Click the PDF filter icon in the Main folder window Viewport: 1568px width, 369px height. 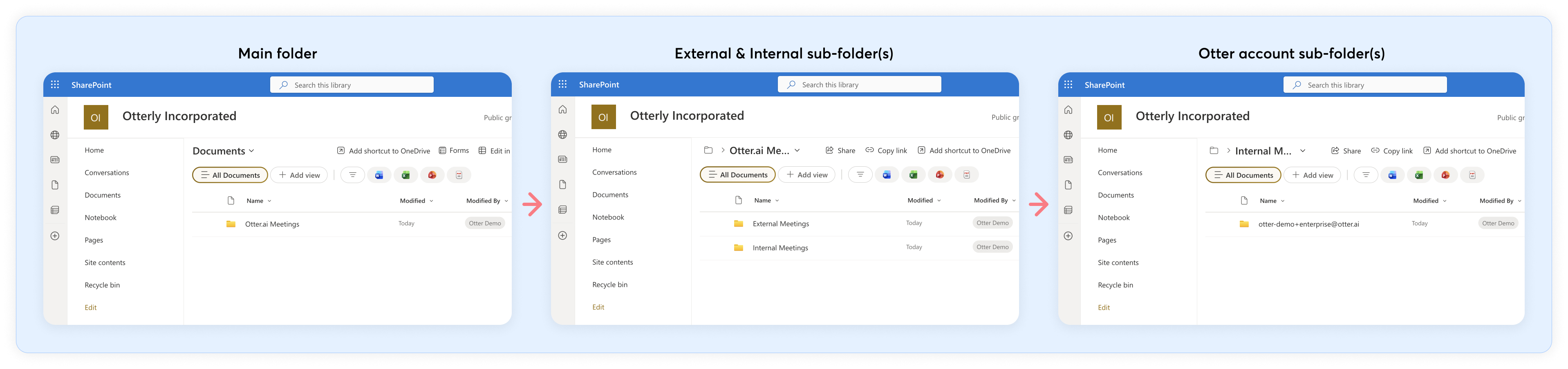pos(459,175)
